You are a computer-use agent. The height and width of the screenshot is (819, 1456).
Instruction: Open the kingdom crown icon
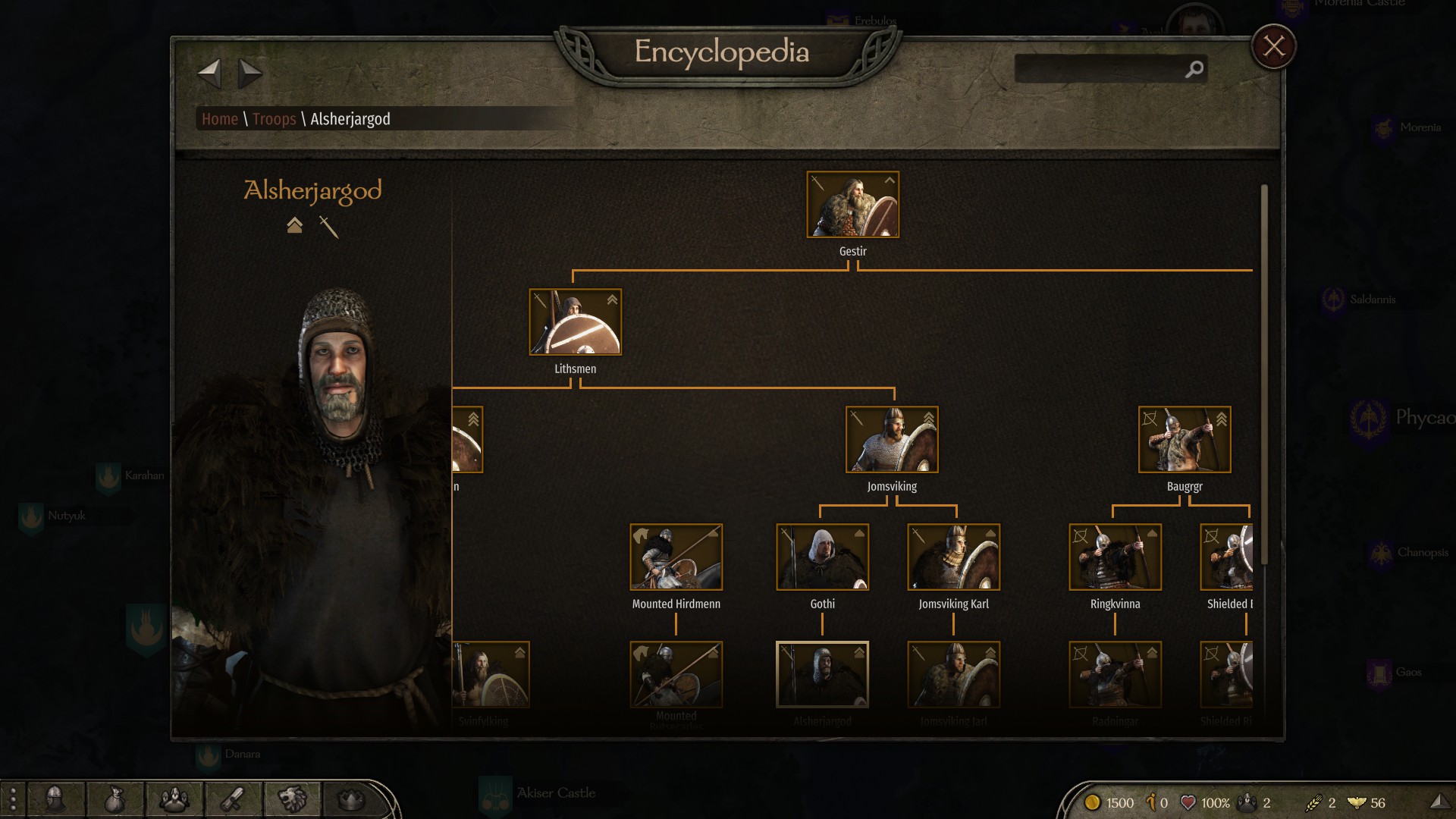[x=350, y=799]
